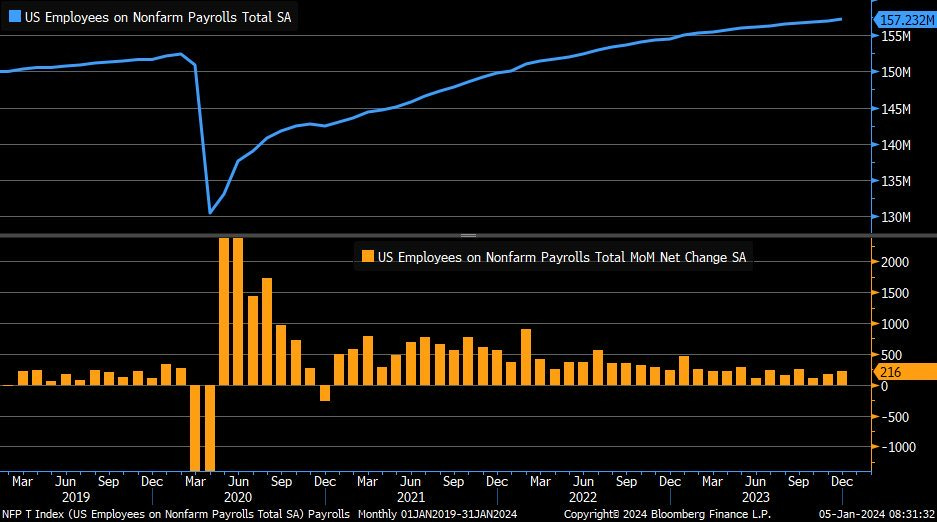937x522 pixels.
Task: Select the 2022 year label on time axis
Action: pos(582,496)
